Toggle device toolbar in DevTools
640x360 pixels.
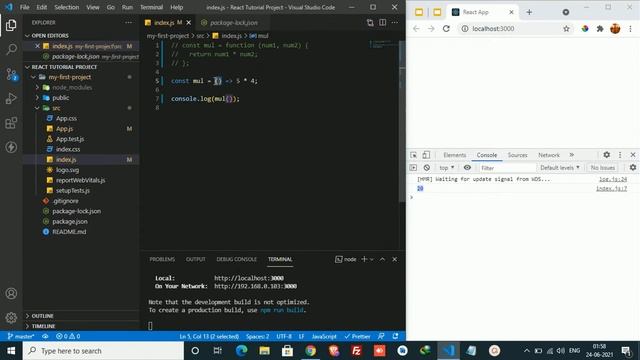pos(426,155)
